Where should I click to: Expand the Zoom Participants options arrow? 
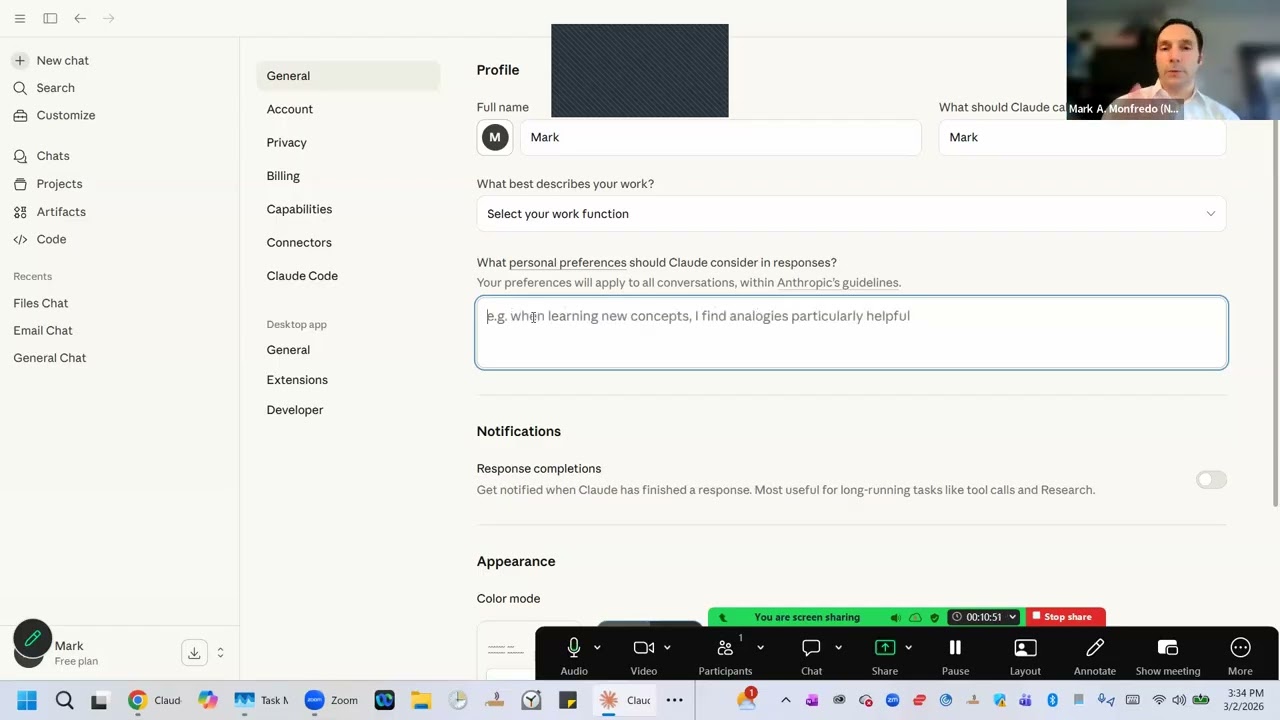tap(760, 648)
